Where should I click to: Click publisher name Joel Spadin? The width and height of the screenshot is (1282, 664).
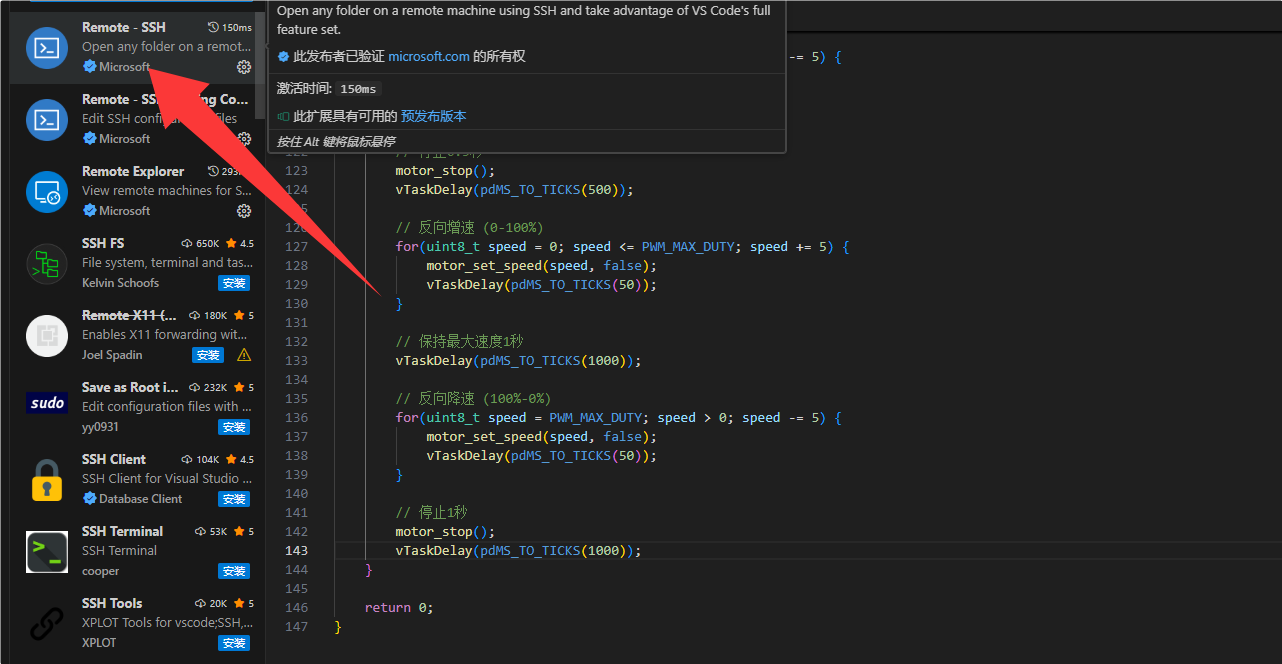[x=112, y=355]
